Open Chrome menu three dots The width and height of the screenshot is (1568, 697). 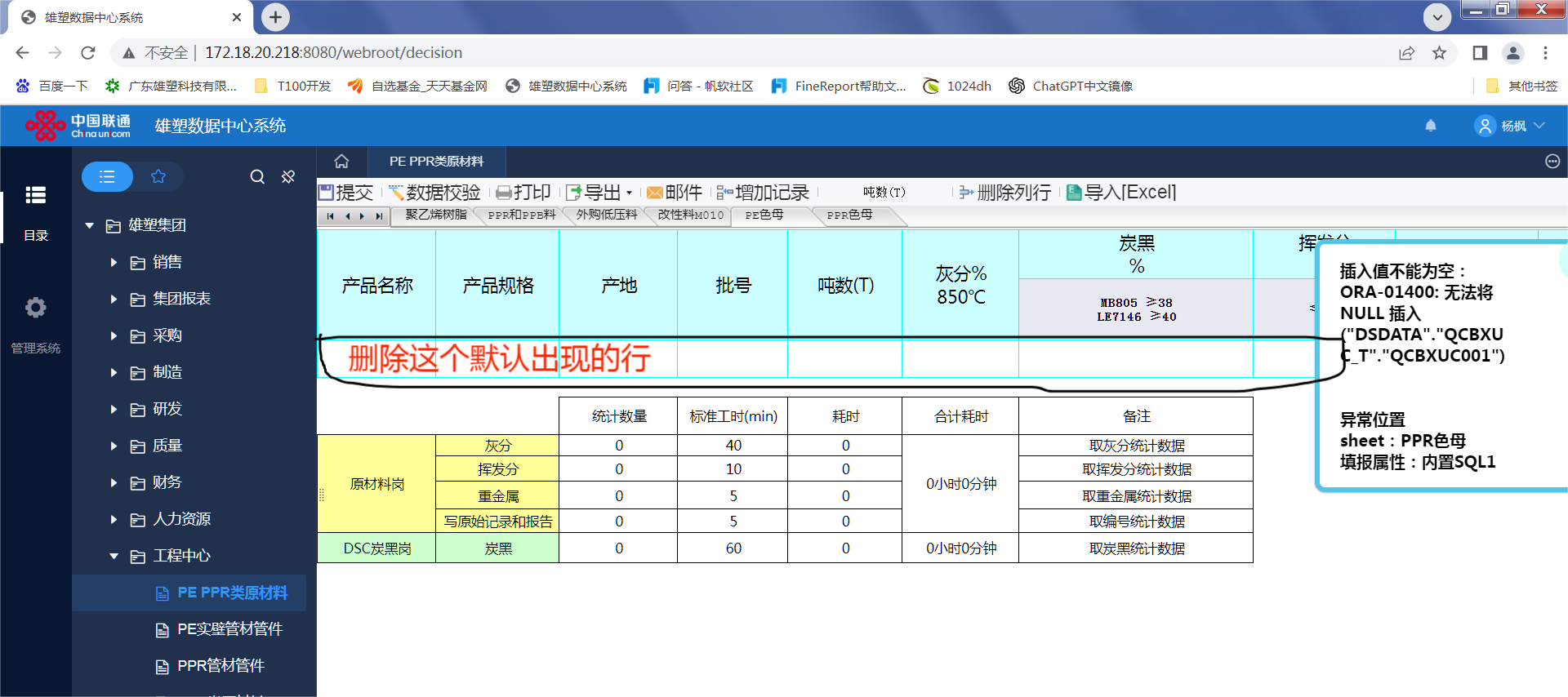1545,52
